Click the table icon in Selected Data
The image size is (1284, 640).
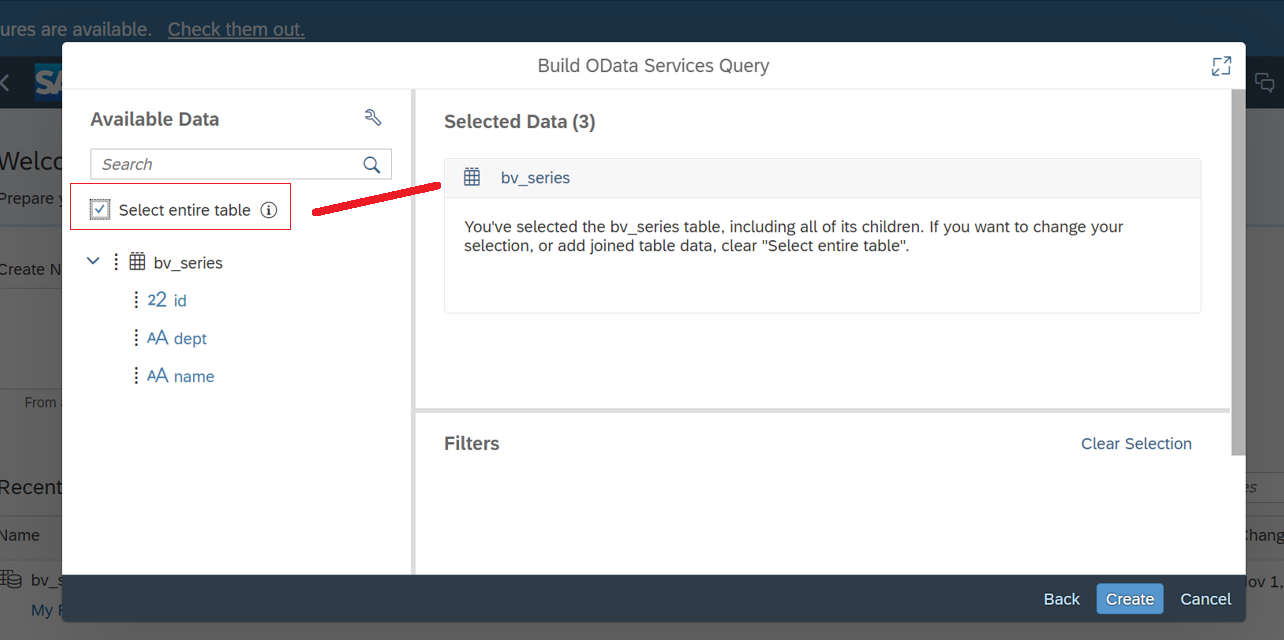point(473,177)
